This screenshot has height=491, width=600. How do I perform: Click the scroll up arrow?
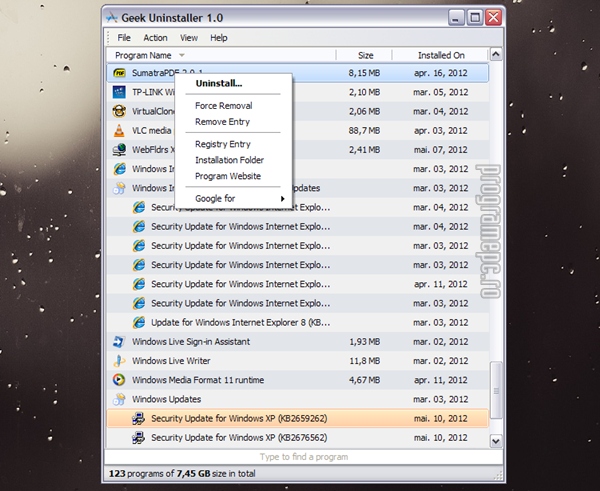pyautogui.click(x=496, y=54)
